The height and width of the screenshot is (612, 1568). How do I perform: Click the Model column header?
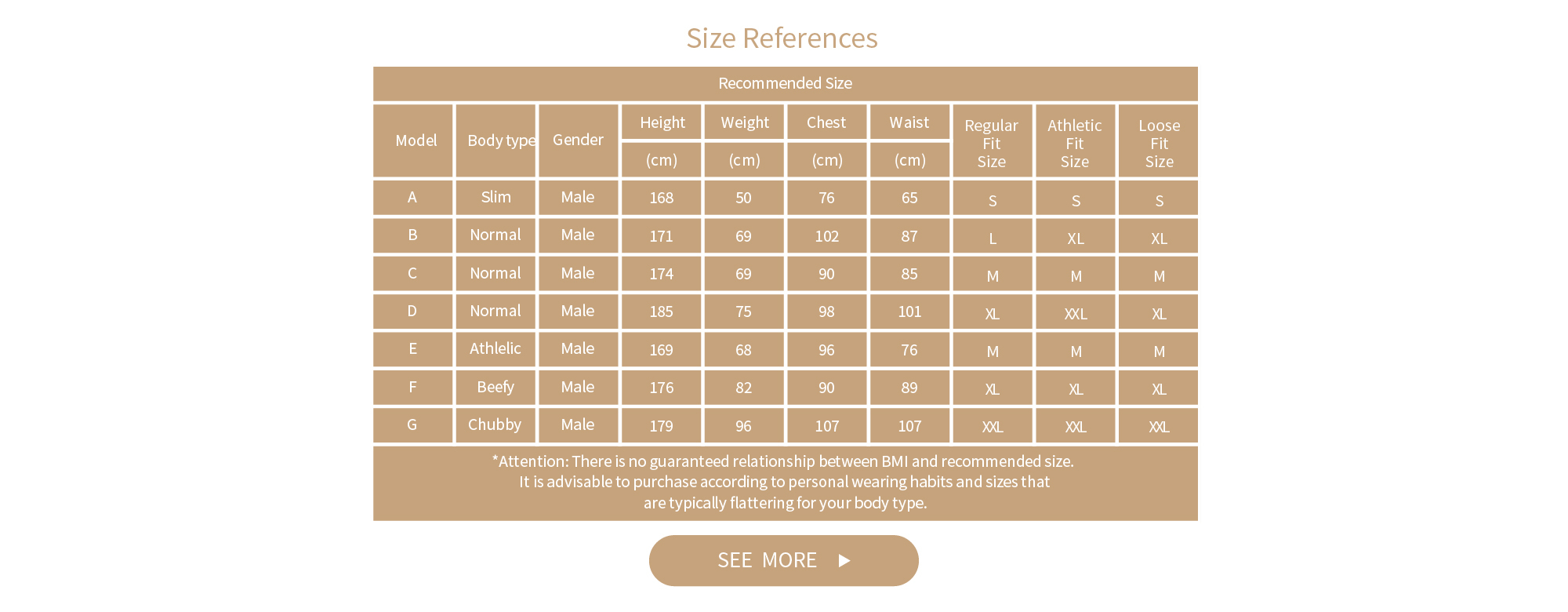[414, 140]
